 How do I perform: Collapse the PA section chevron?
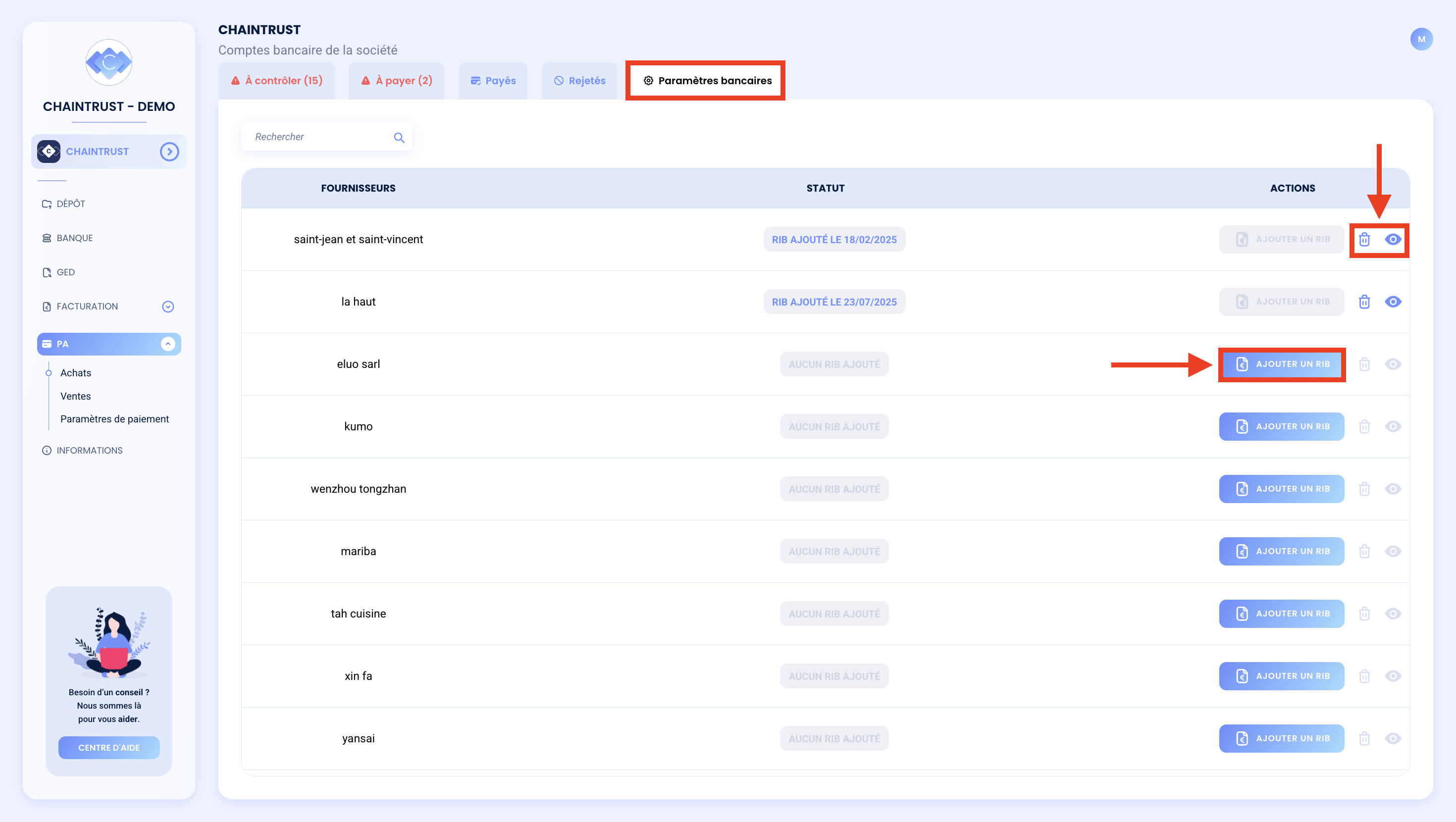[168, 344]
